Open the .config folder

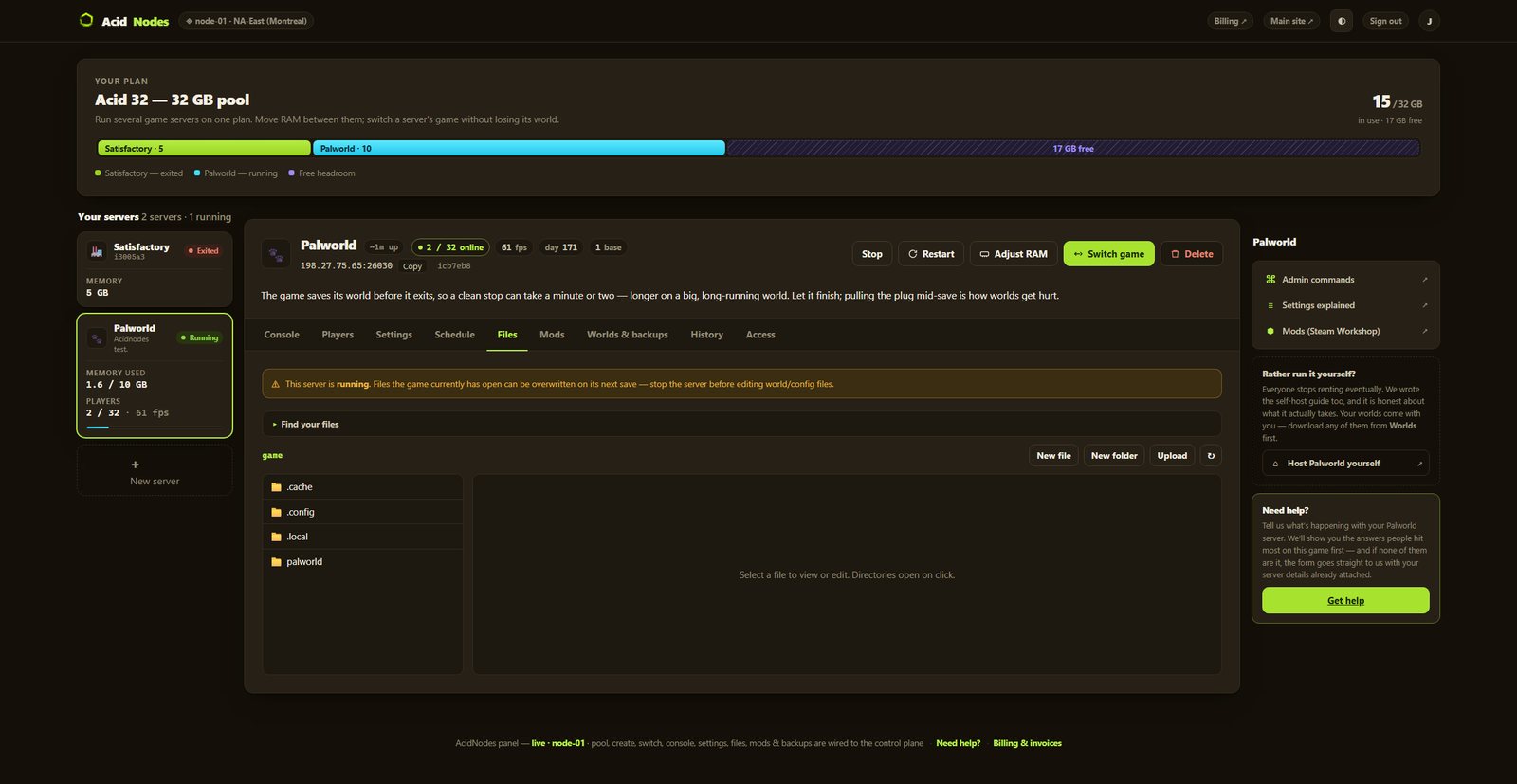tap(363, 512)
